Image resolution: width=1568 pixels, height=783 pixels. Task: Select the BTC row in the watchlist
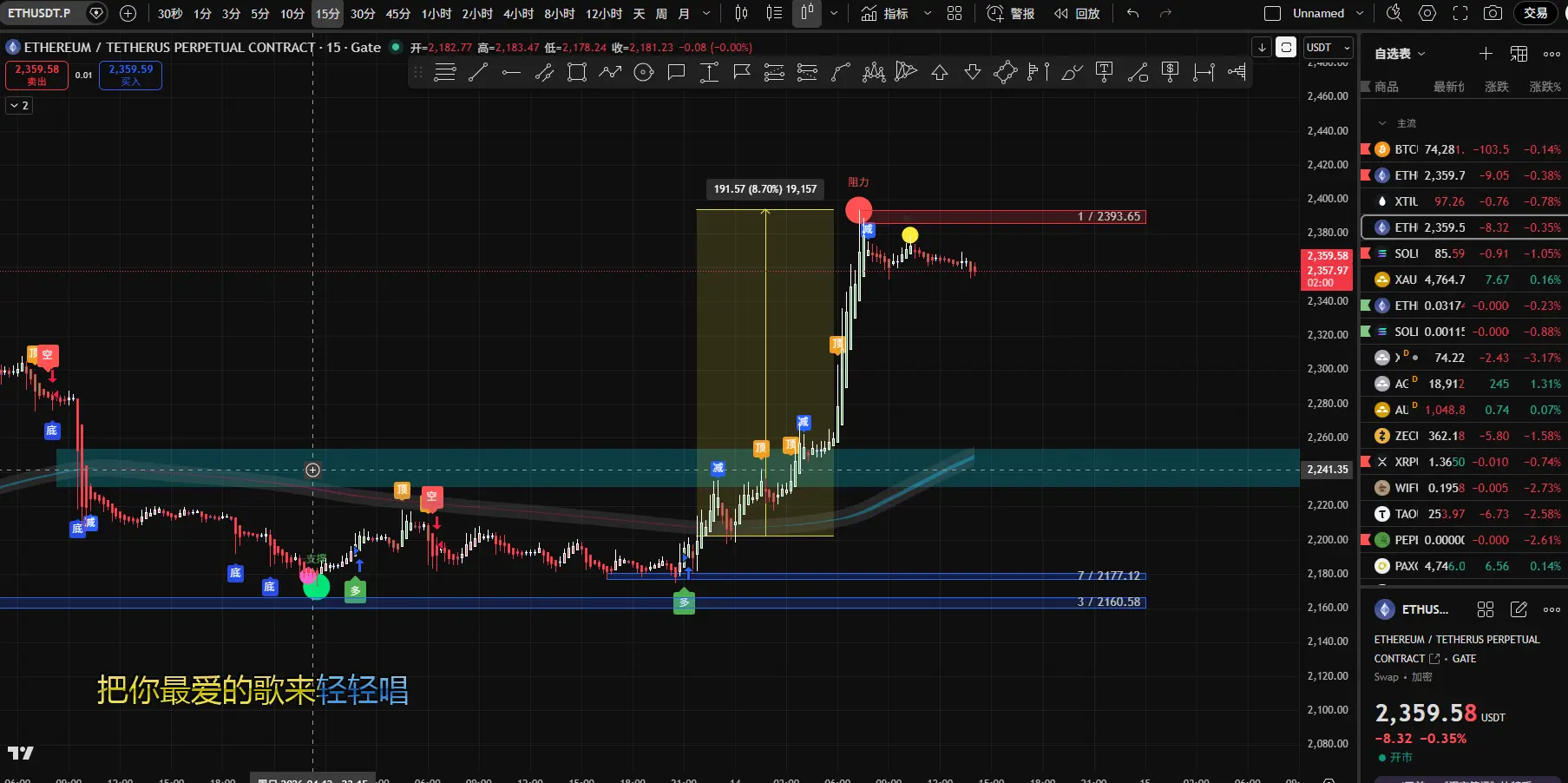coord(1464,149)
